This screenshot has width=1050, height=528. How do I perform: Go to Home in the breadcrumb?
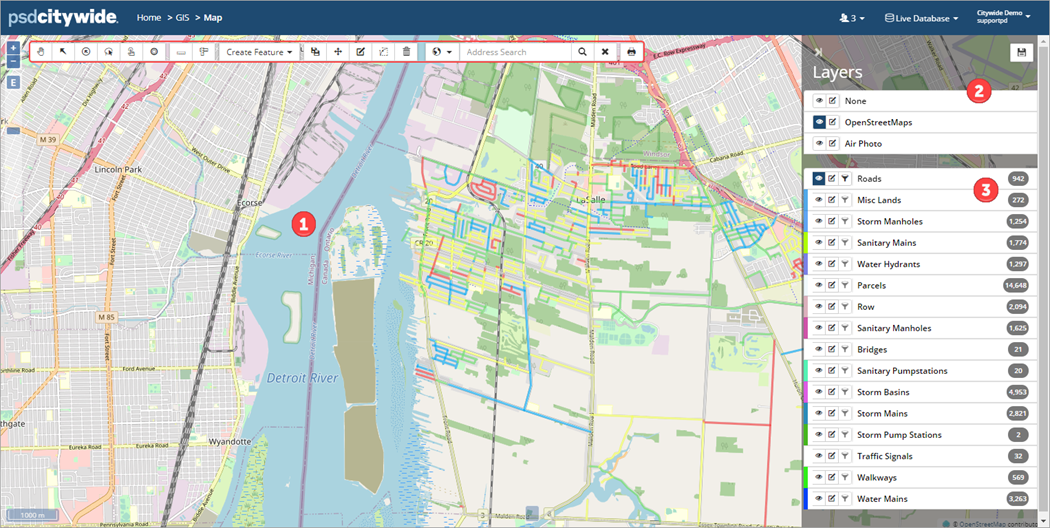(148, 18)
